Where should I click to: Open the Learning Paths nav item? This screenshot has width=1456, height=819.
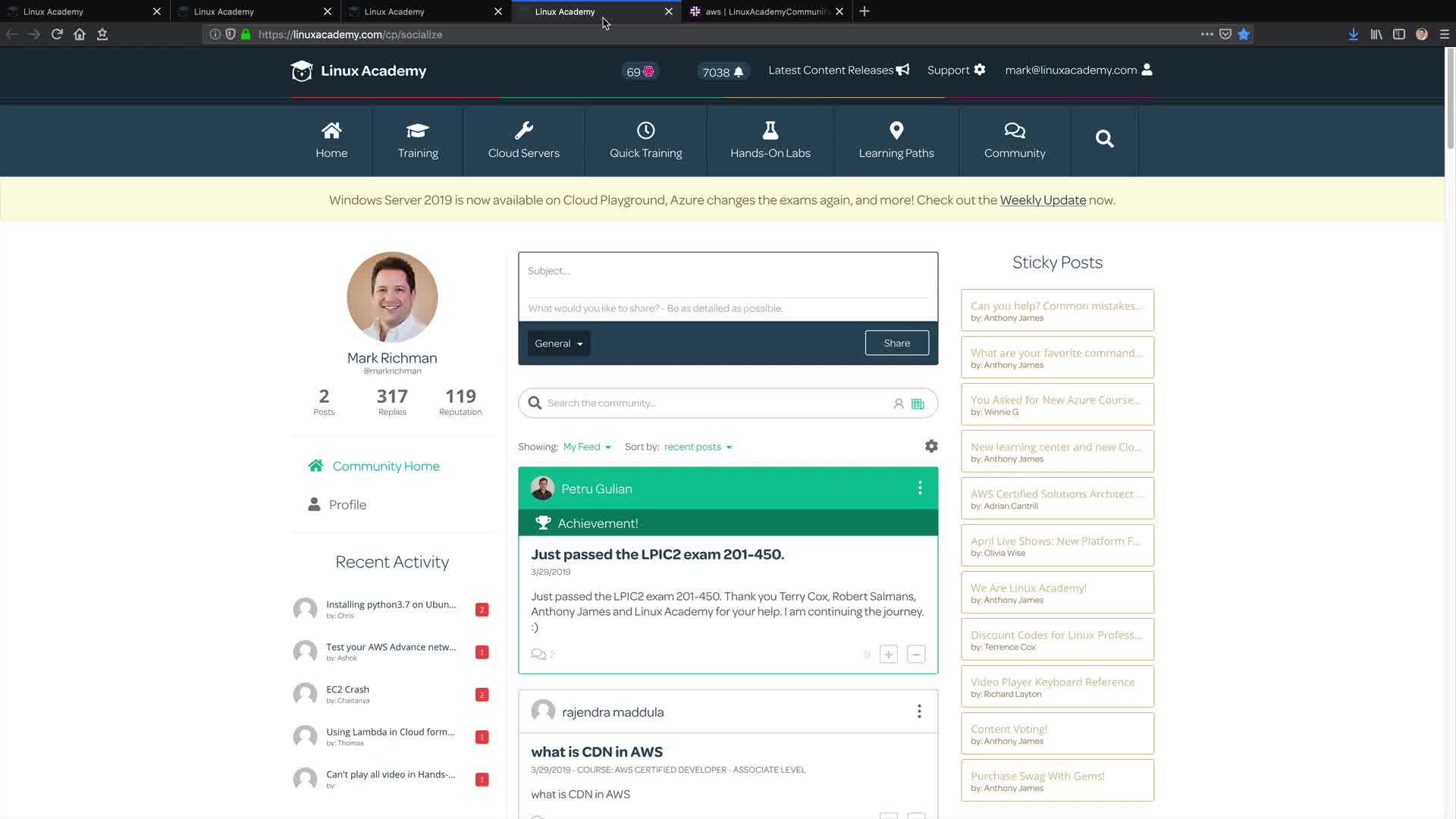click(x=896, y=141)
